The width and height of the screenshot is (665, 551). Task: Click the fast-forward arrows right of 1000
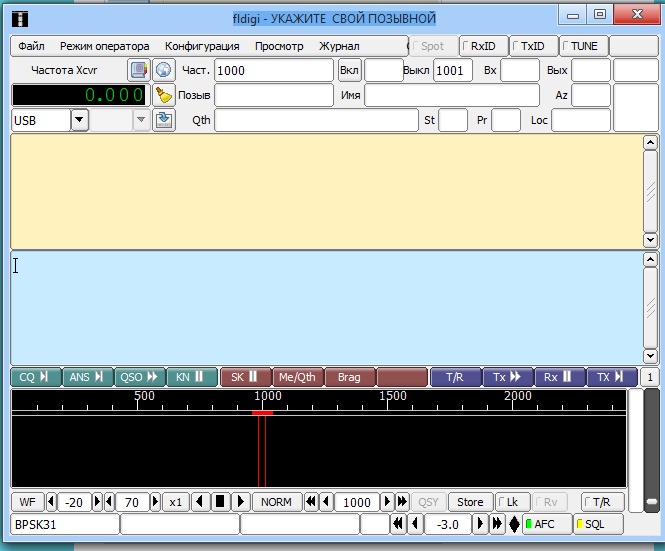402,502
